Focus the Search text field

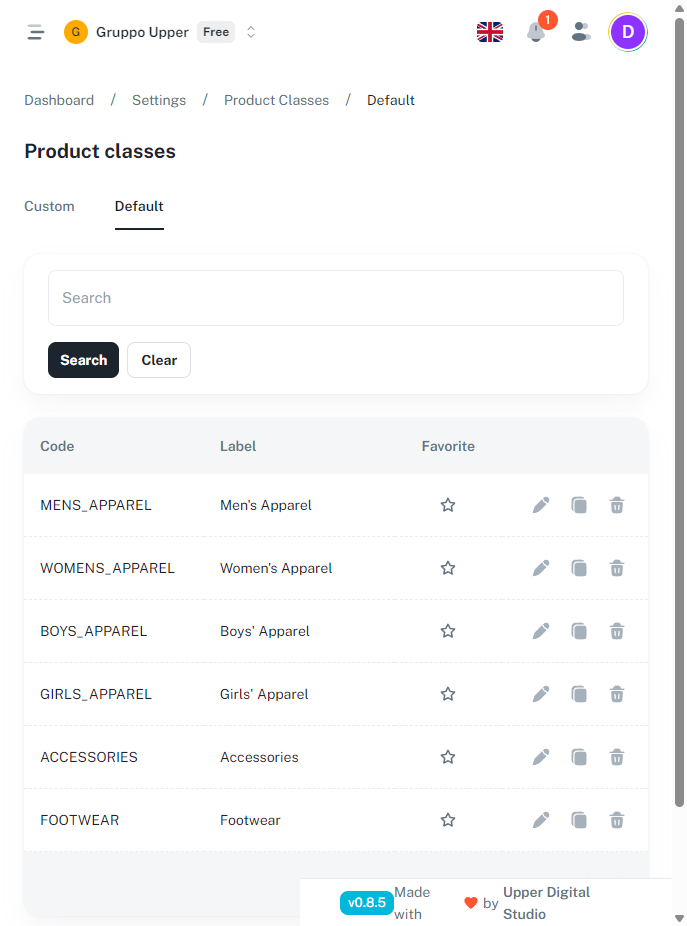[x=336, y=298]
